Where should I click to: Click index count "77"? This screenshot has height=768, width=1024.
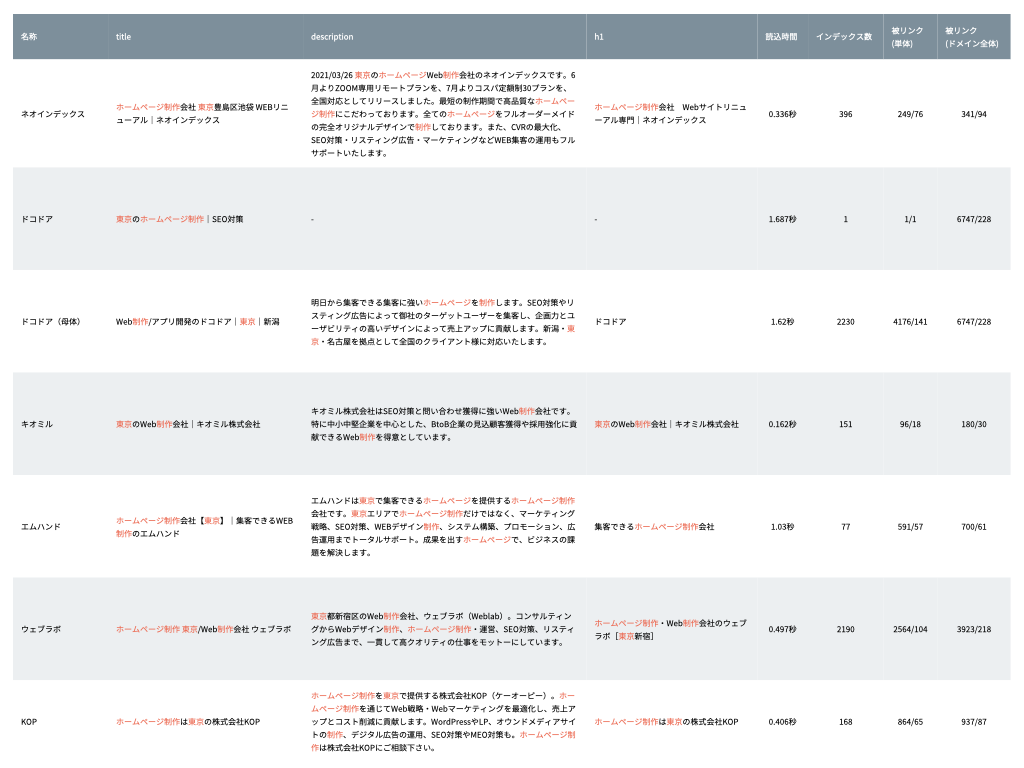(846, 526)
